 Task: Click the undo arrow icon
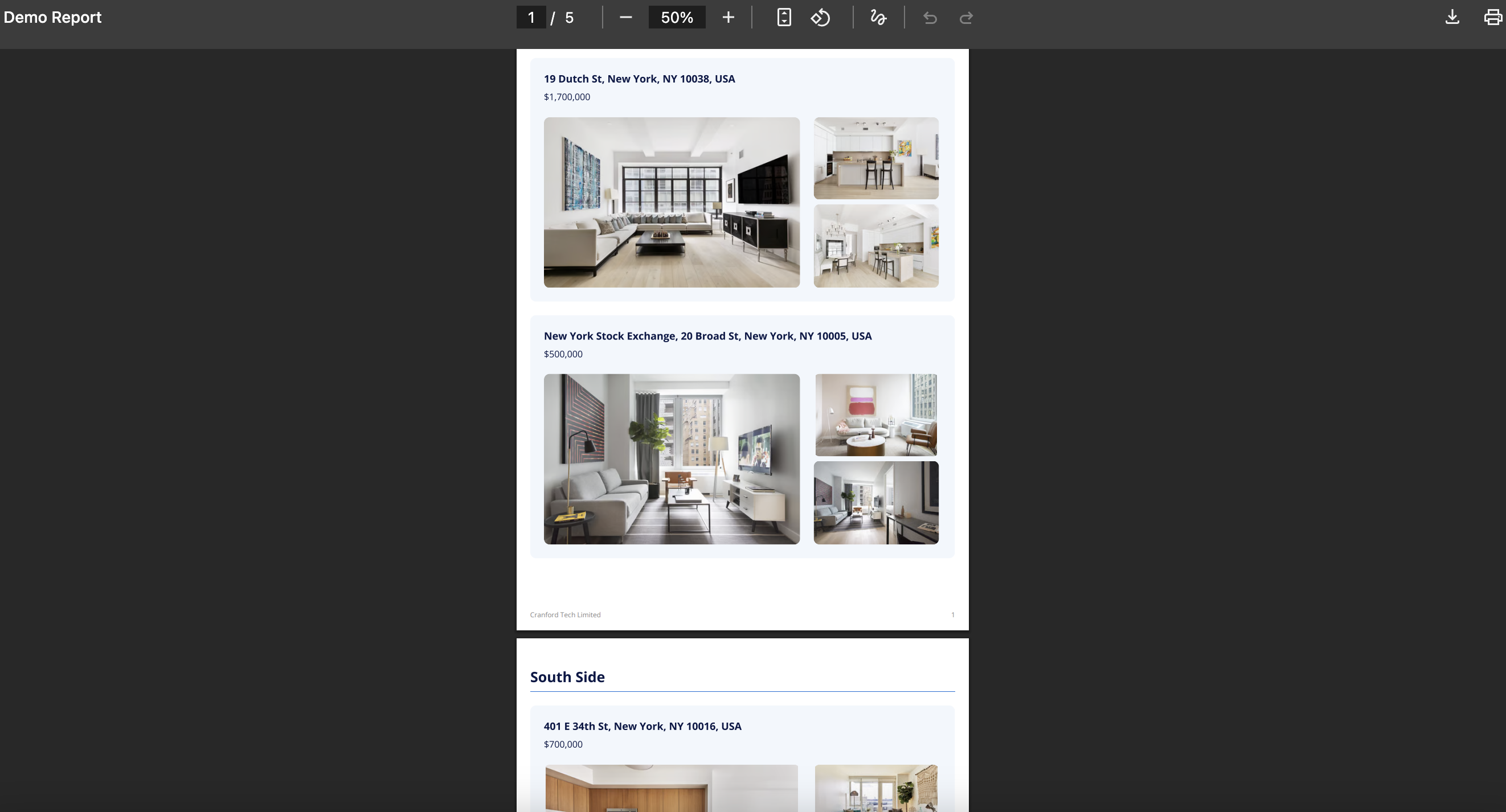click(x=930, y=18)
